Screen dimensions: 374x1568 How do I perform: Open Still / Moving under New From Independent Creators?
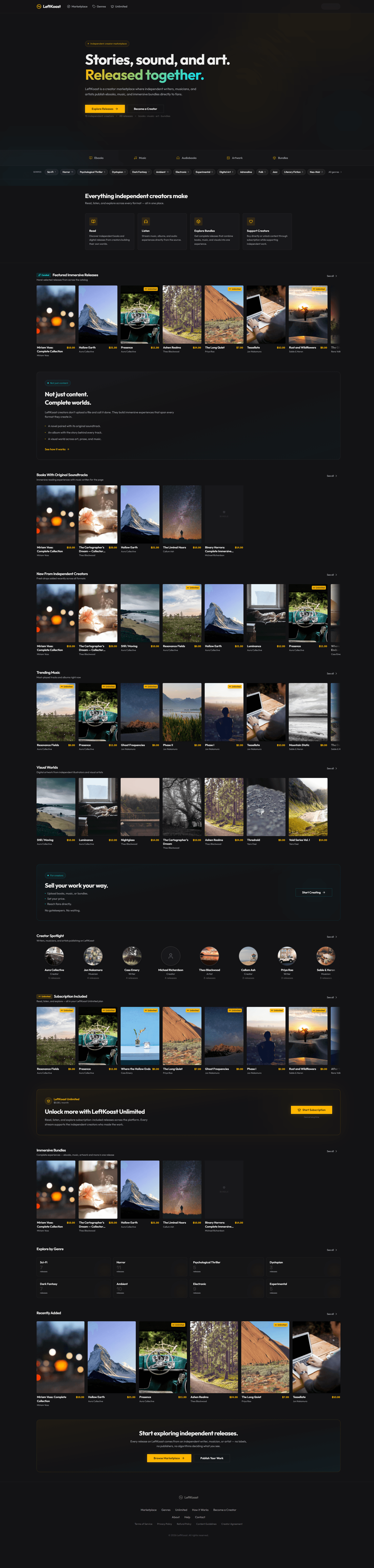coord(140,613)
